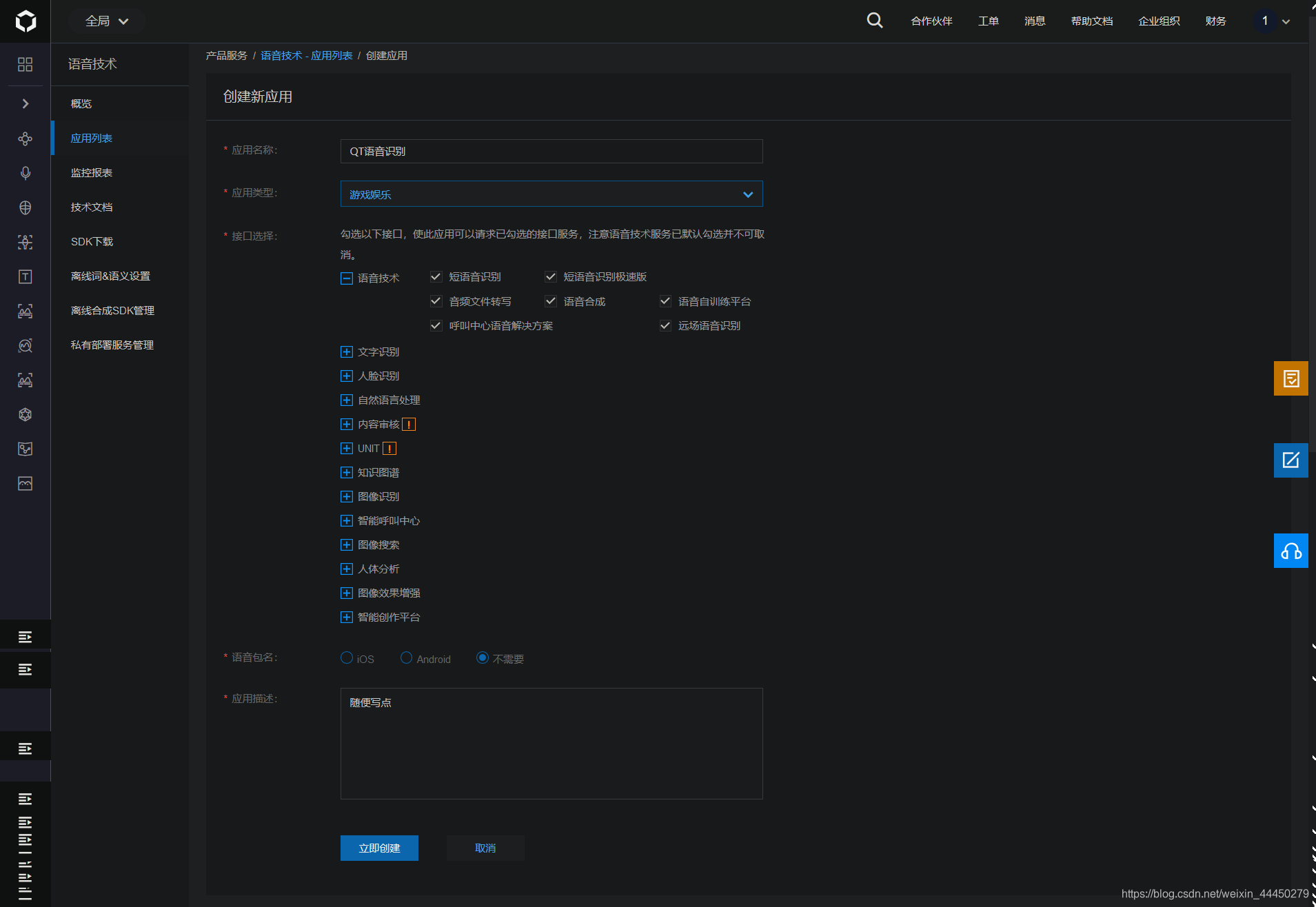Click the user avatar badge 1
1316x907 pixels.
[1265, 21]
